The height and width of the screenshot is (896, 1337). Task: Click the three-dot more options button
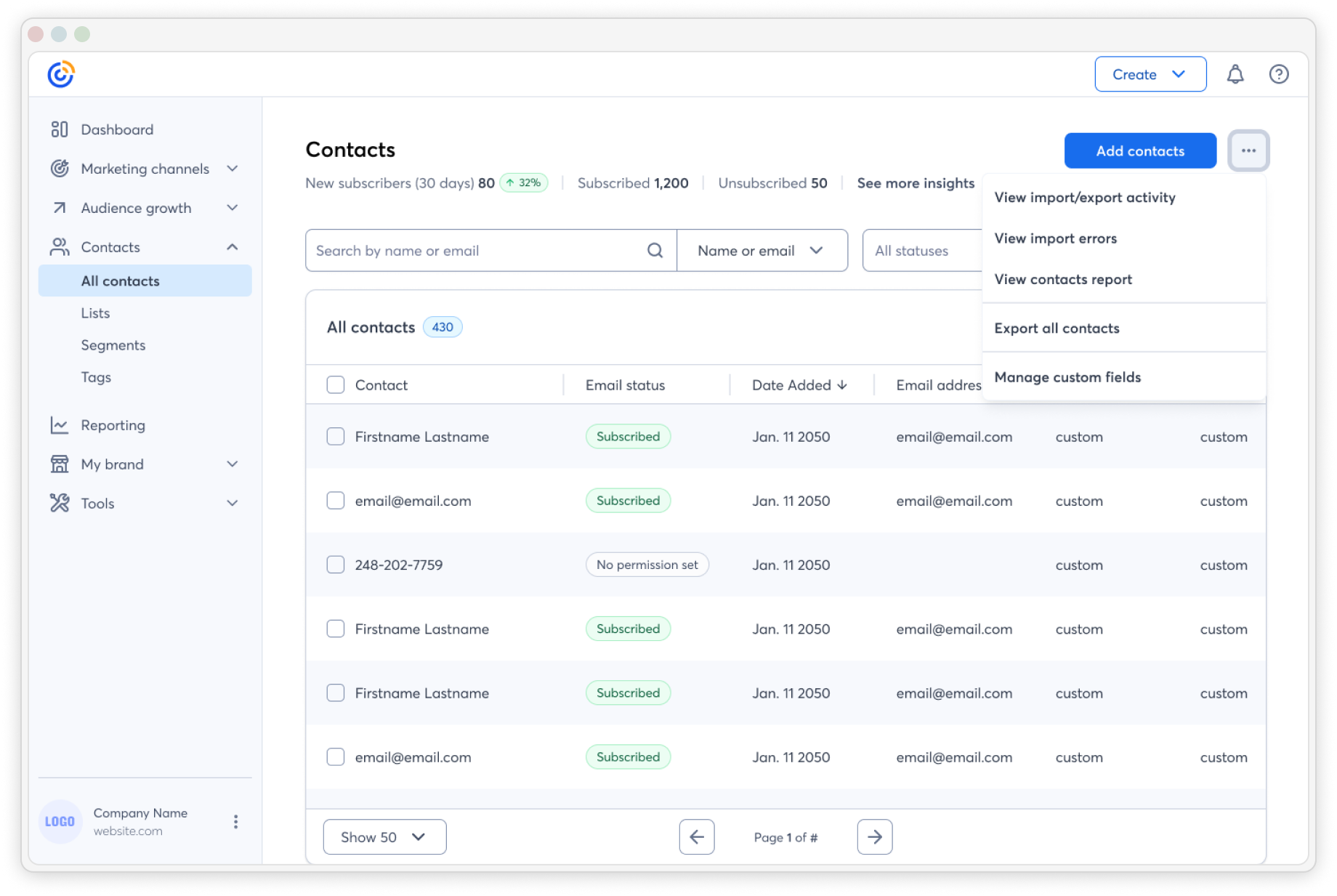click(1248, 151)
